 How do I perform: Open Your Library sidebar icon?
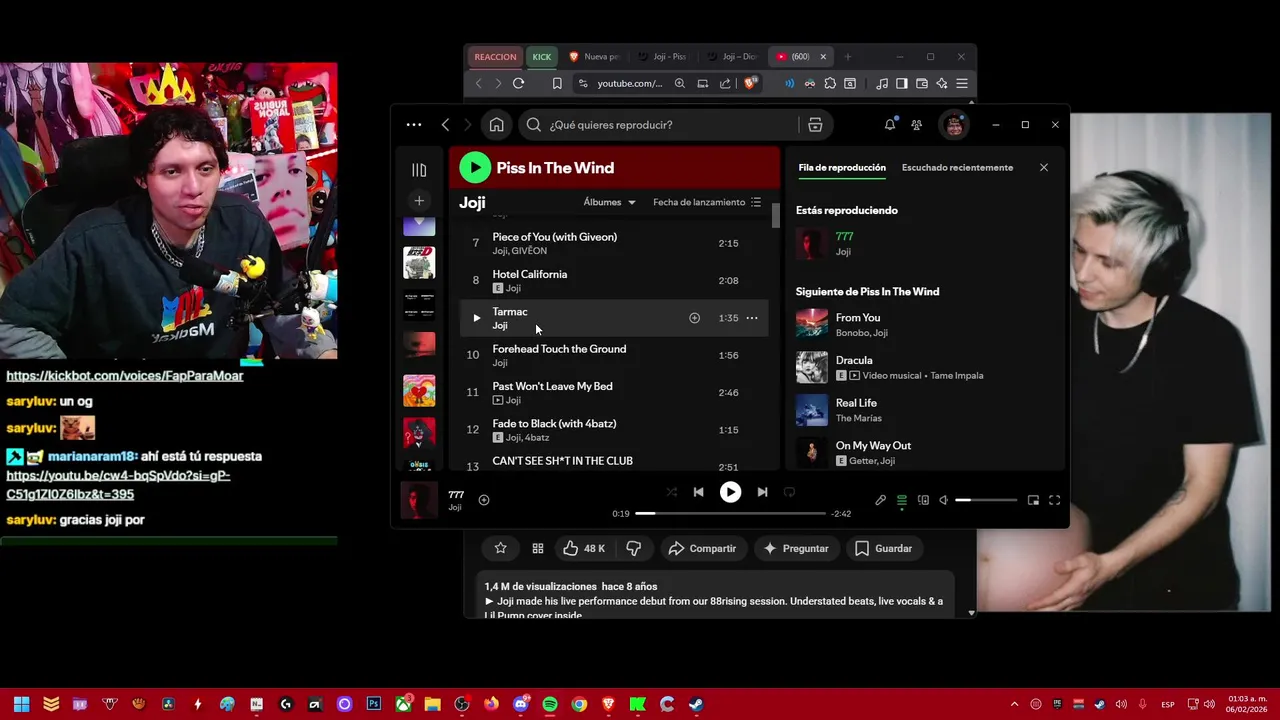[419, 170]
